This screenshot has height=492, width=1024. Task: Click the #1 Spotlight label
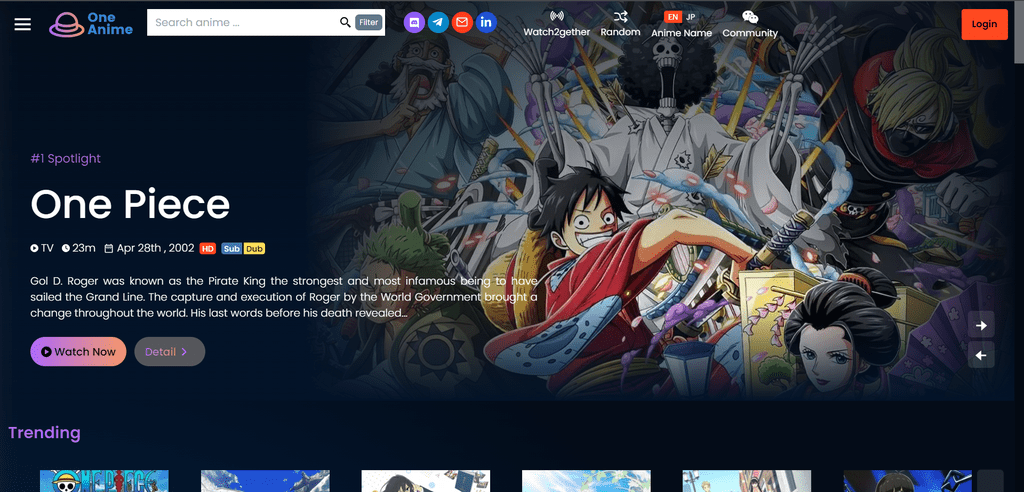[65, 158]
